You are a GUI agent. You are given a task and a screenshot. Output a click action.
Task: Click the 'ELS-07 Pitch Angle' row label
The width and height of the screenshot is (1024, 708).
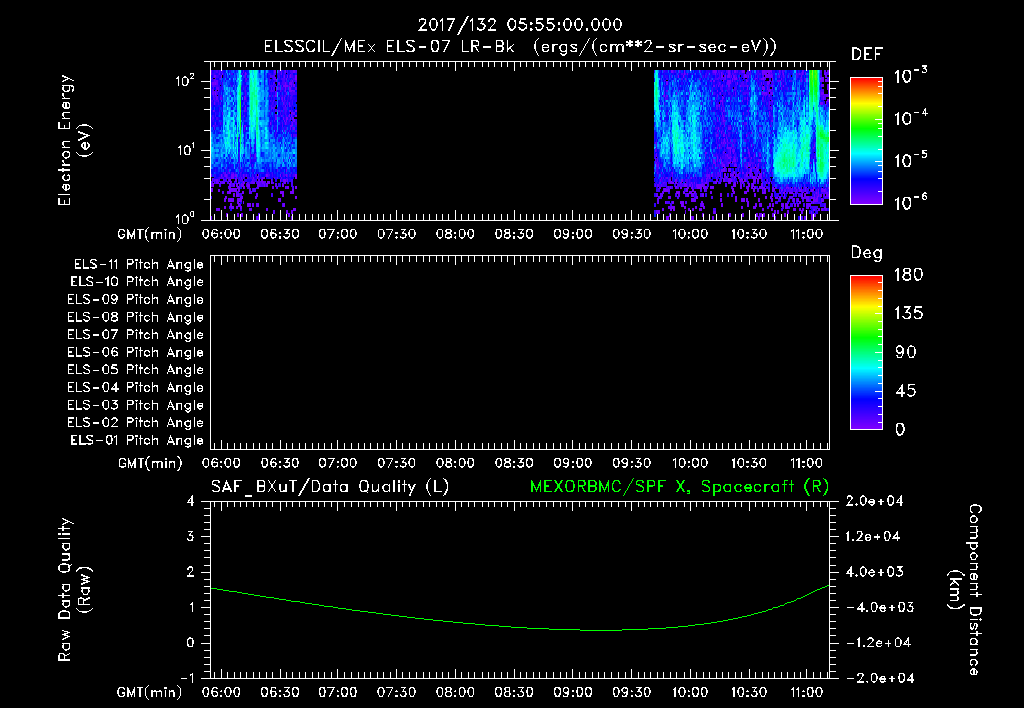pos(136,334)
